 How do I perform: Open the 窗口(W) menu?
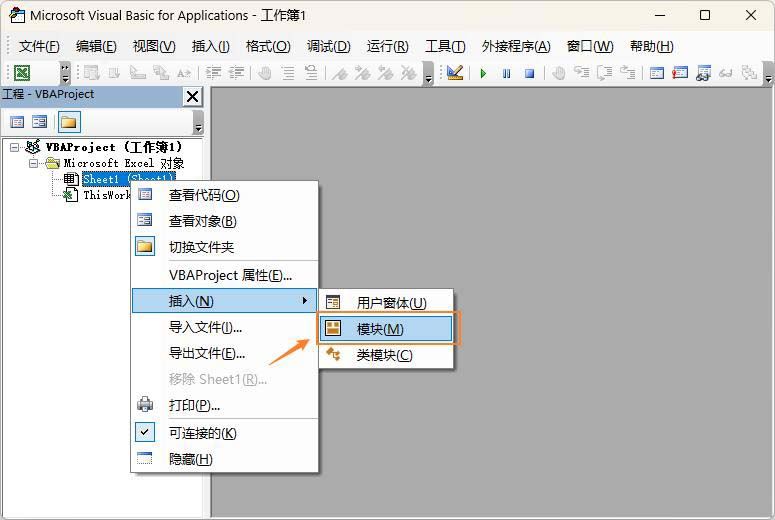click(590, 46)
